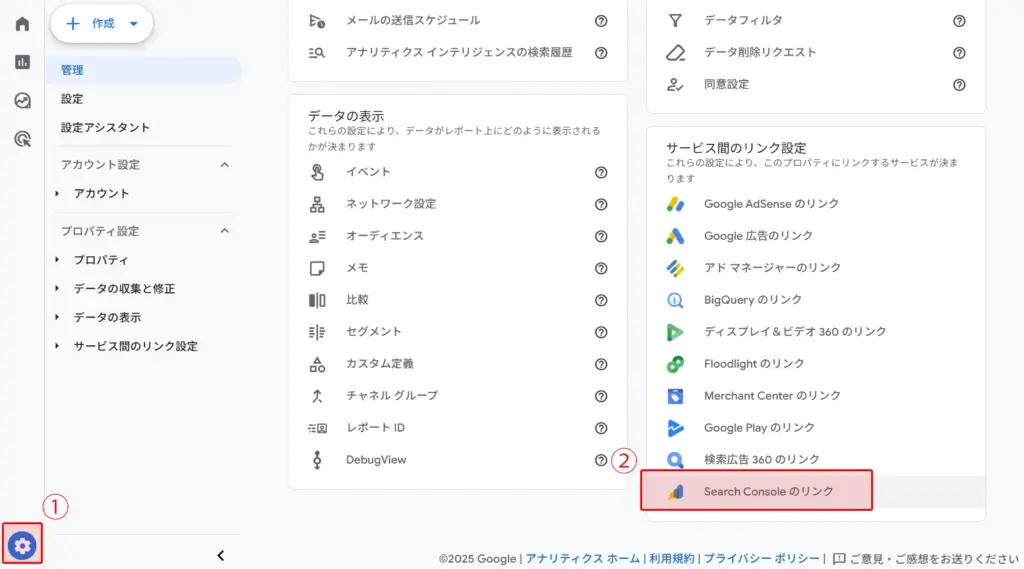Collapse the アカウント設定 section
Viewport: 1024px width, 569px height.
[224, 165]
